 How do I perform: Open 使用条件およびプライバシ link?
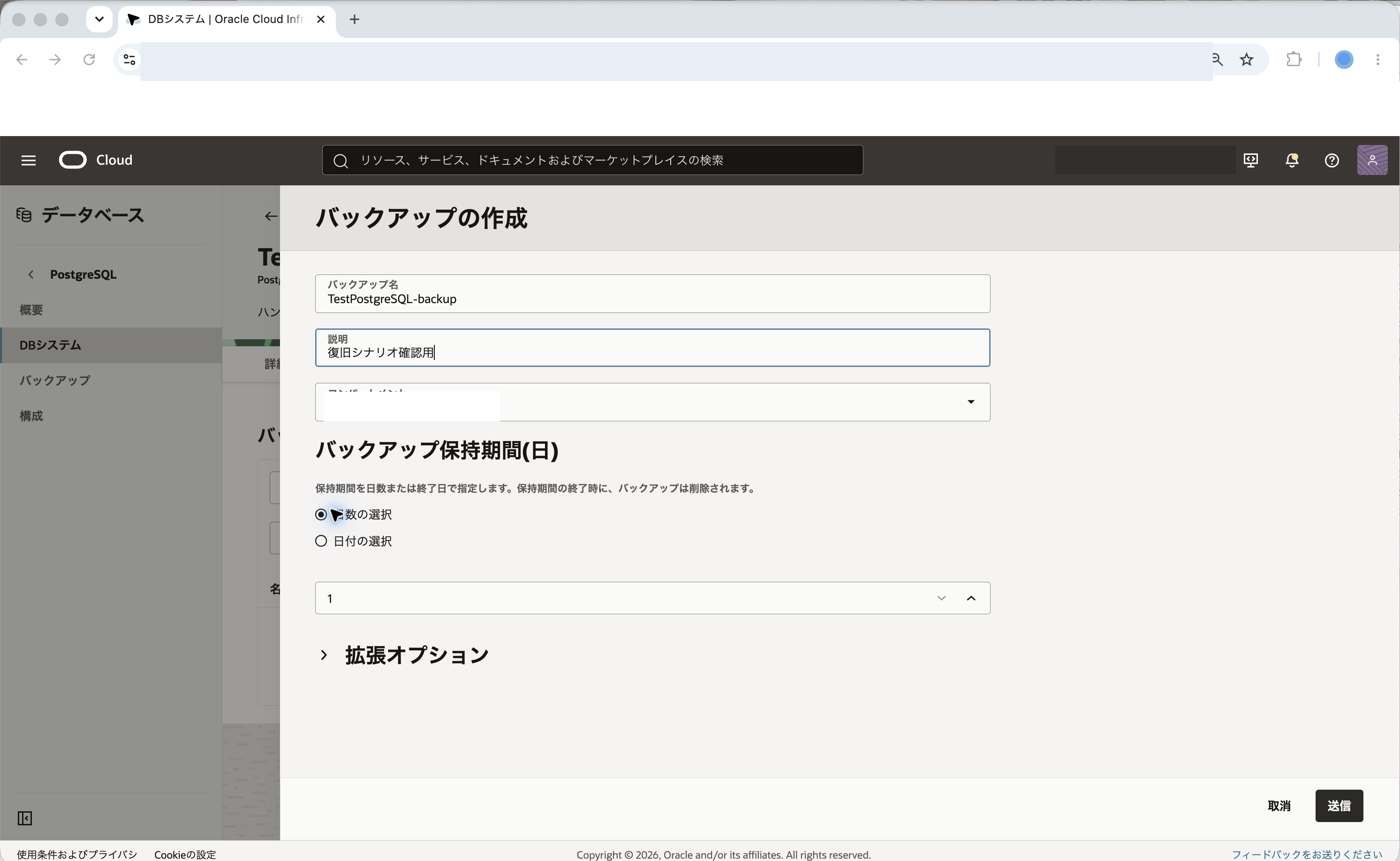coord(77,855)
